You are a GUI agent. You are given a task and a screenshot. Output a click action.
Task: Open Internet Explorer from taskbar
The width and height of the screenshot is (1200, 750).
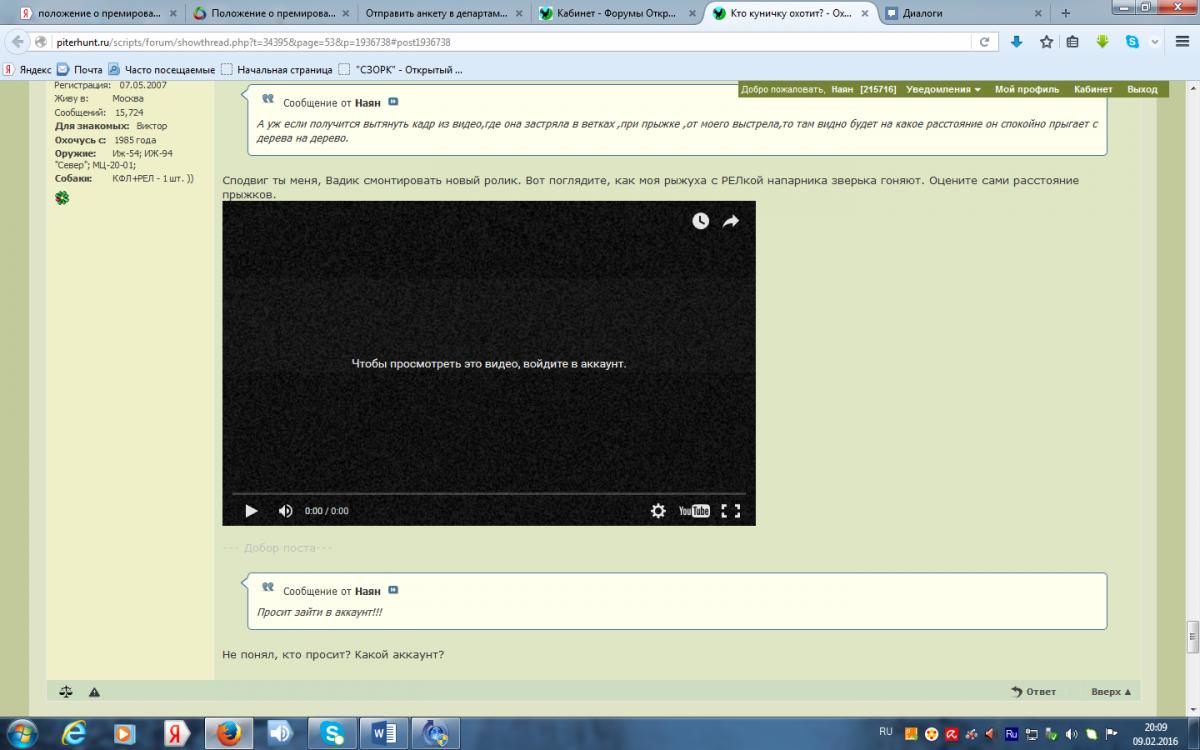75,733
